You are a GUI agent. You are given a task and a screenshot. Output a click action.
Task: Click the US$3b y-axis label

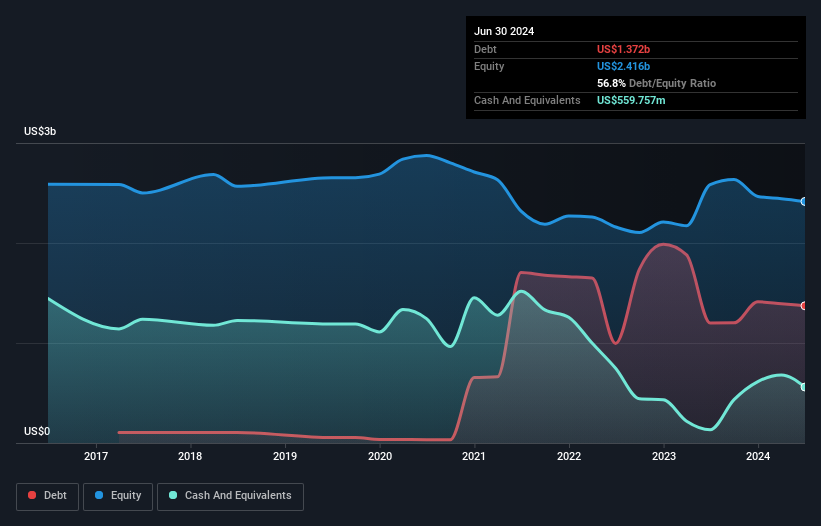coord(40,131)
